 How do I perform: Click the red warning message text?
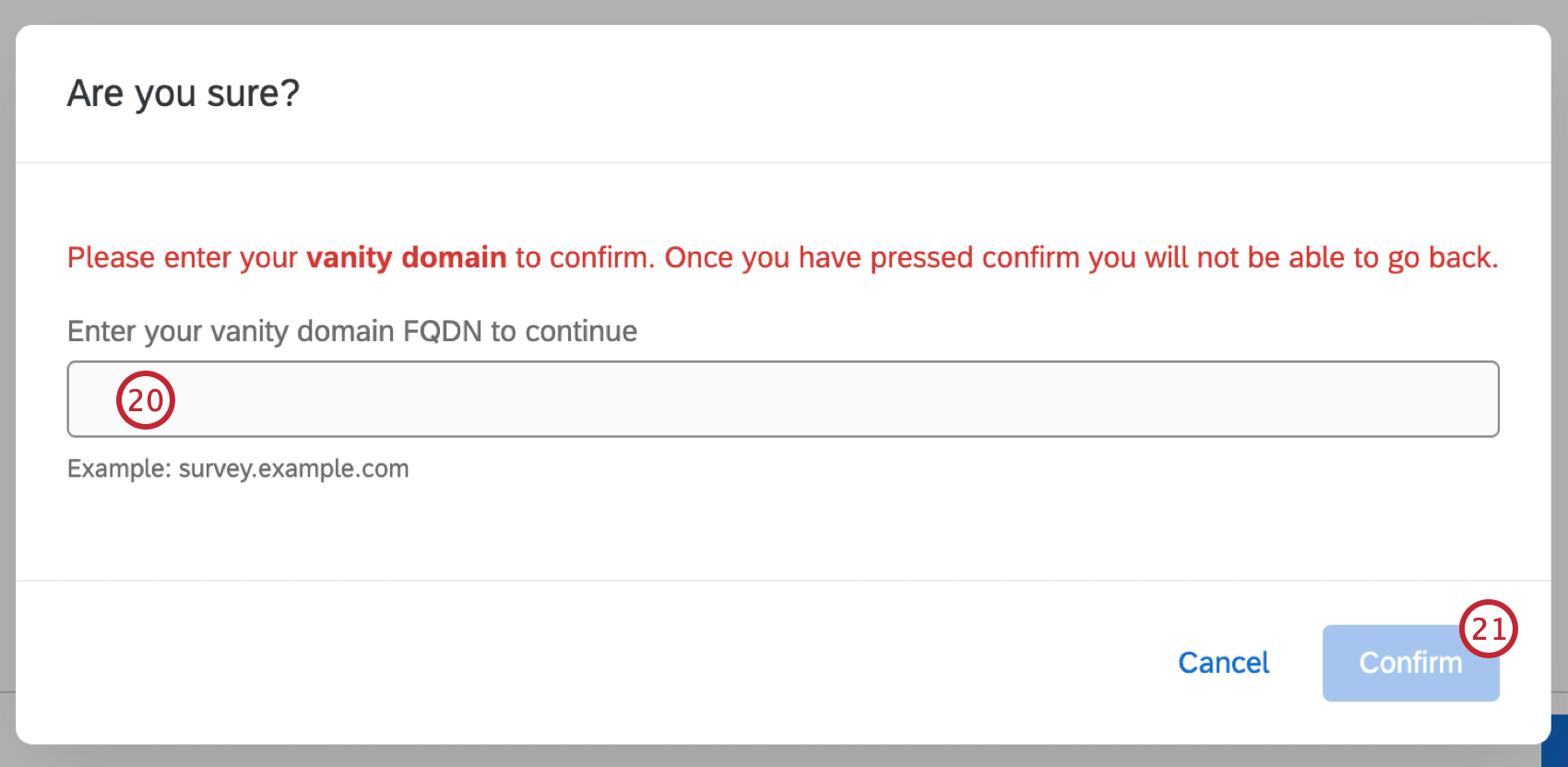tap(782, 257)
